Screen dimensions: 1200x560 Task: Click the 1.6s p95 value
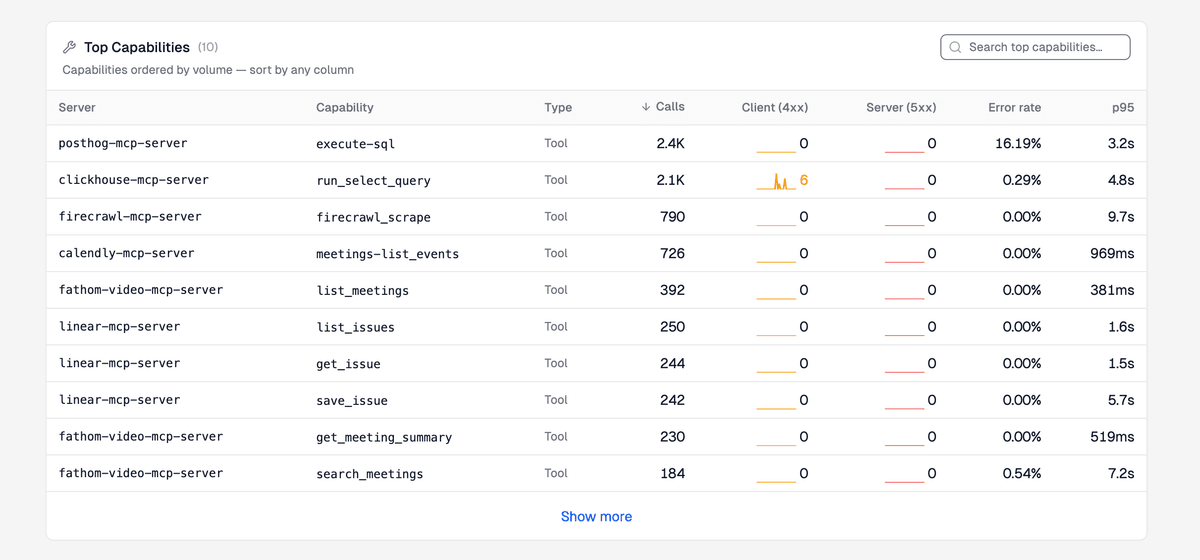pyautogui.click(x=1121, y=326)
